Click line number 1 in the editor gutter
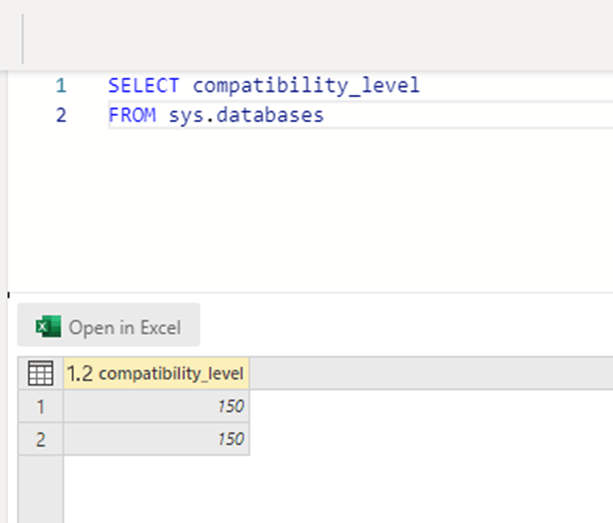613x523 pixels. [x=61, y=85]
